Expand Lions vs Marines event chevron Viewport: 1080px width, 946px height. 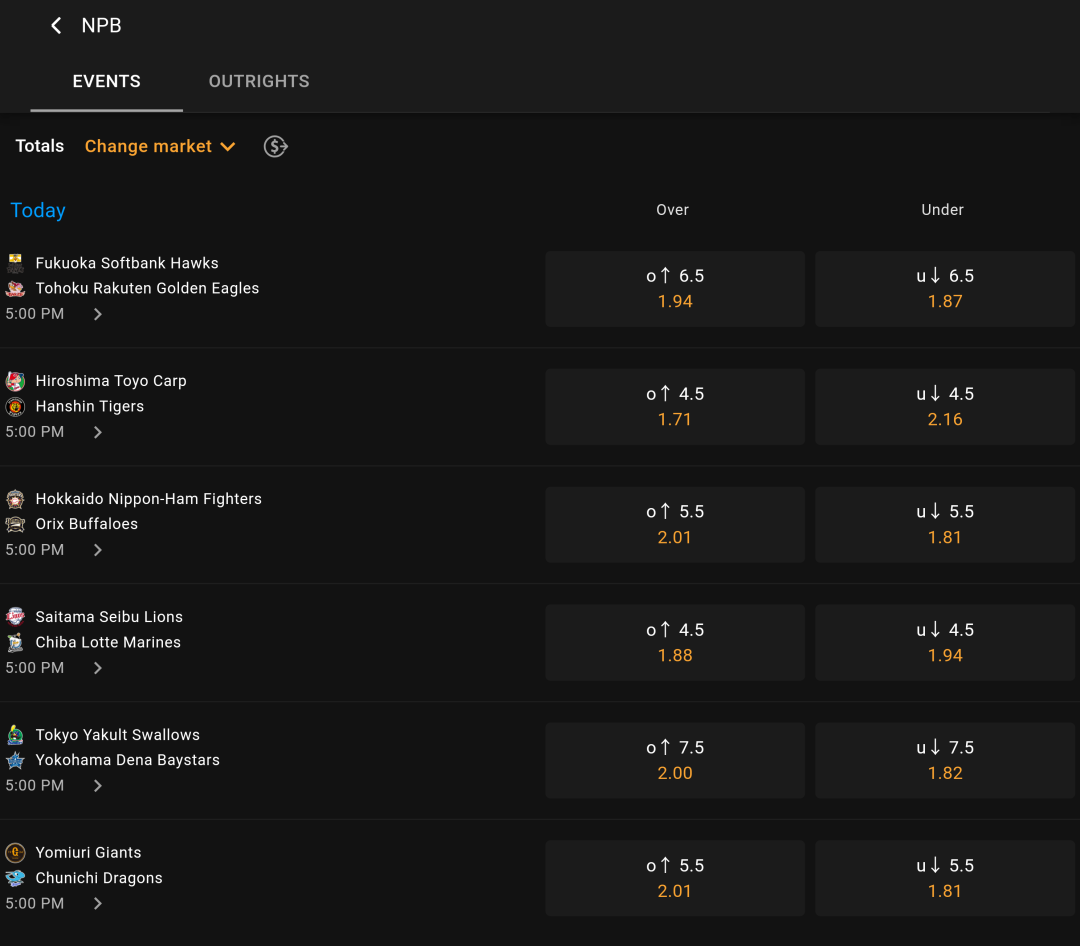pyautogui.click(x=98, y=668)
